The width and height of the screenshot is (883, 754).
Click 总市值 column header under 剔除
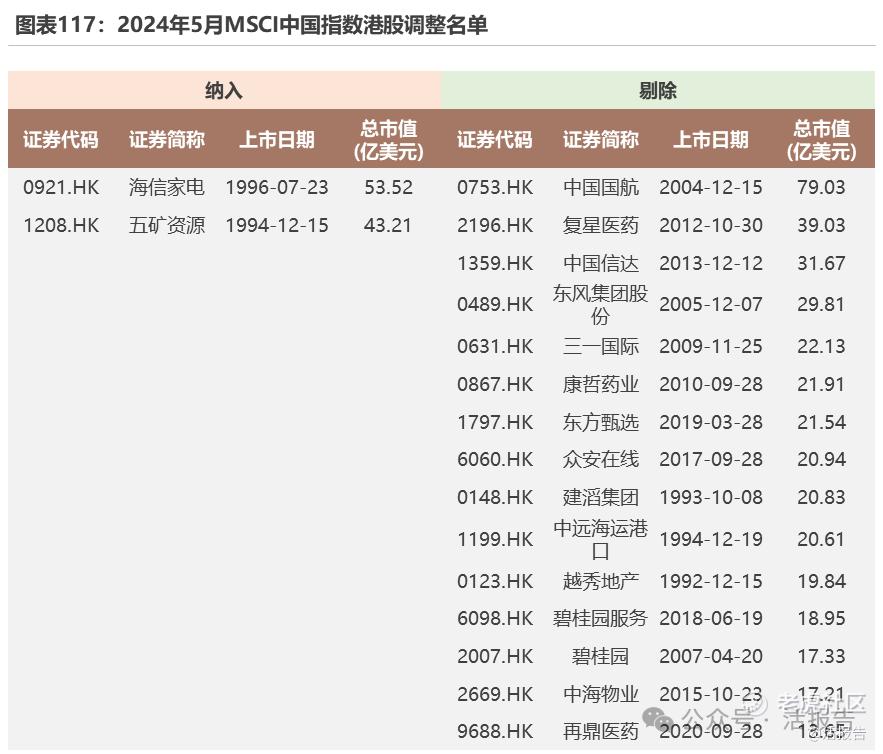pyautogui.click(x=822, y=140)
